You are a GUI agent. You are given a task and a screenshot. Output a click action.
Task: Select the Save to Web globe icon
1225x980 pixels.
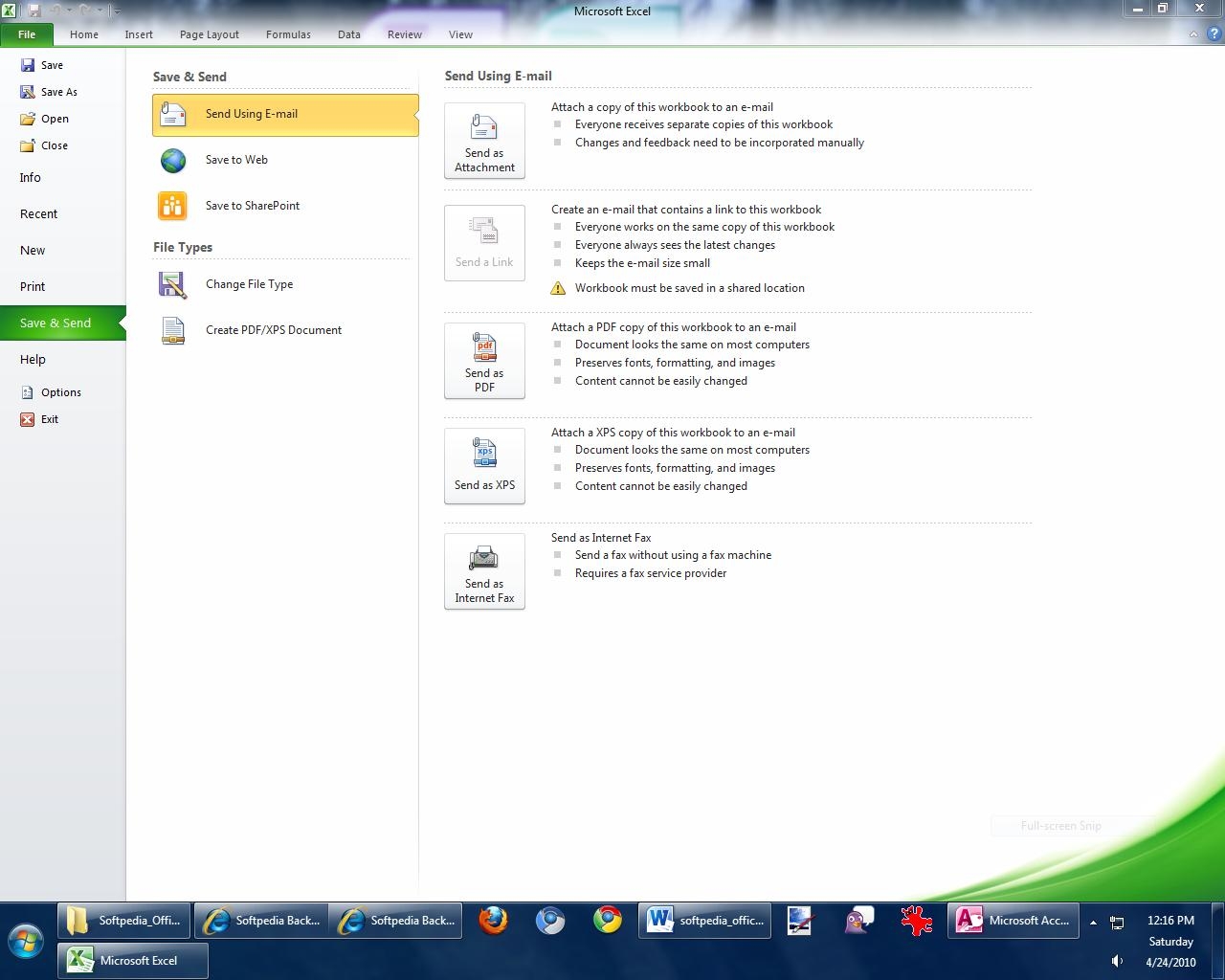pos(173,160)
